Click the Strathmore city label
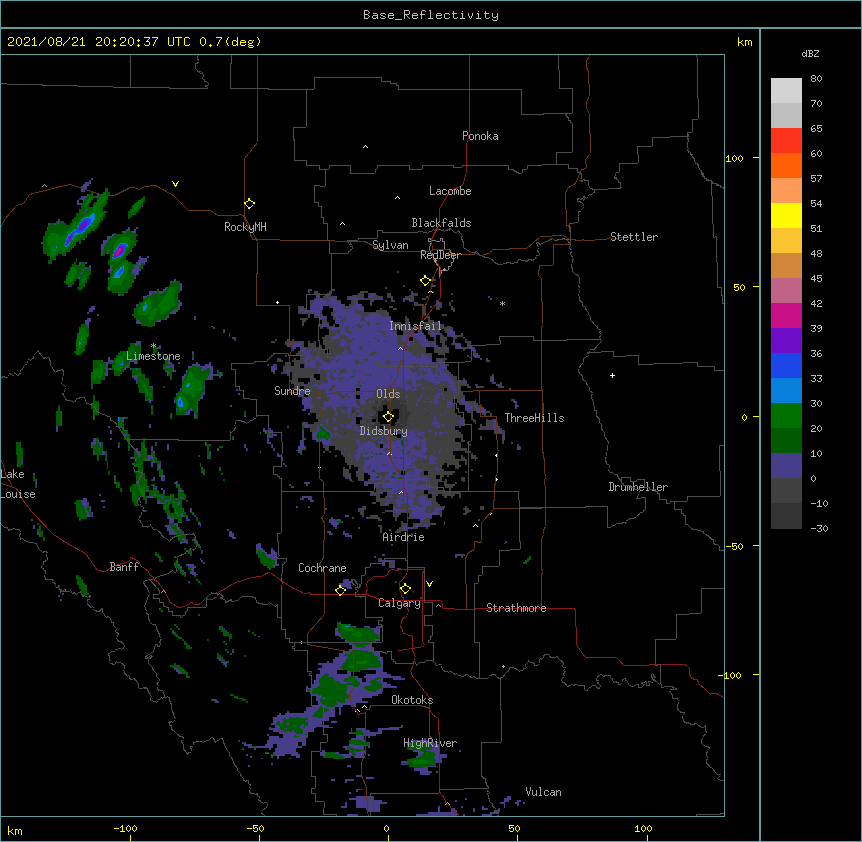The width and height of the screenshot is (862, 842). [x=516, y=608]
